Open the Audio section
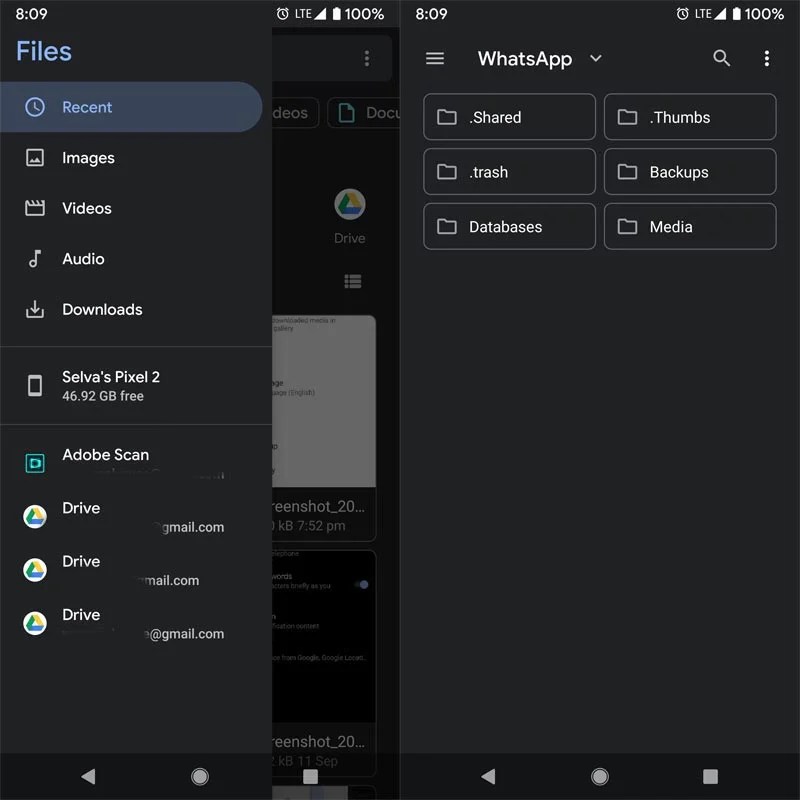The height and width of the screenshot is (800, 800). tap(84, 258)
